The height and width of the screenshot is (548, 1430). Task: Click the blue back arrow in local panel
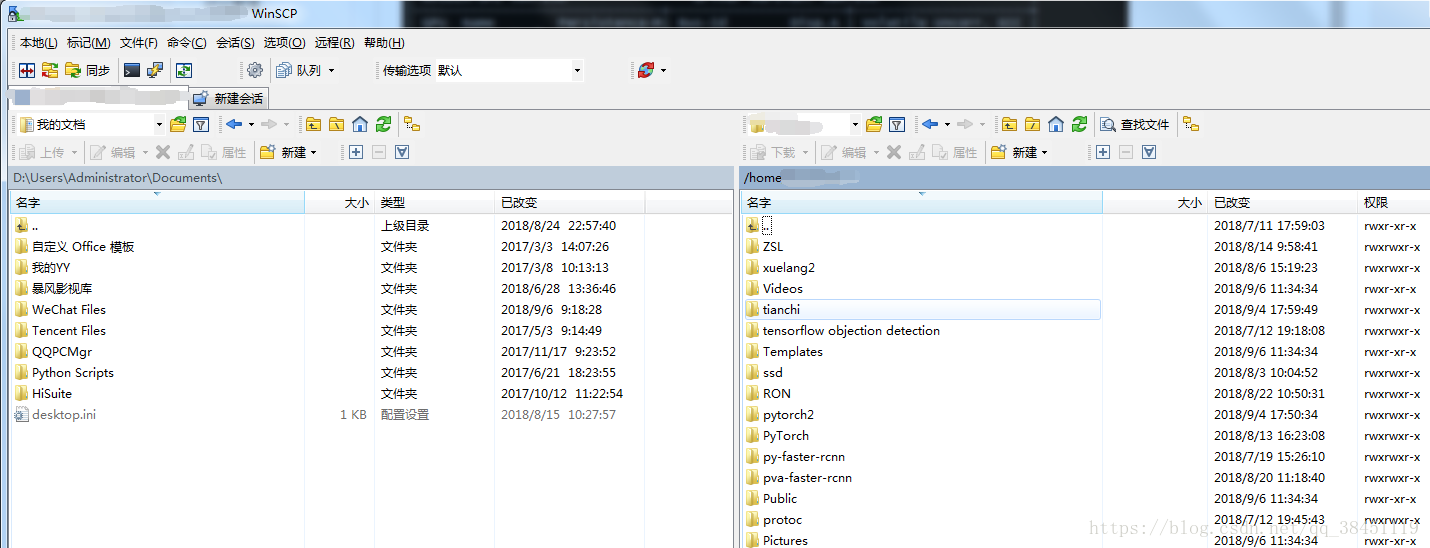tap(234, 124)
